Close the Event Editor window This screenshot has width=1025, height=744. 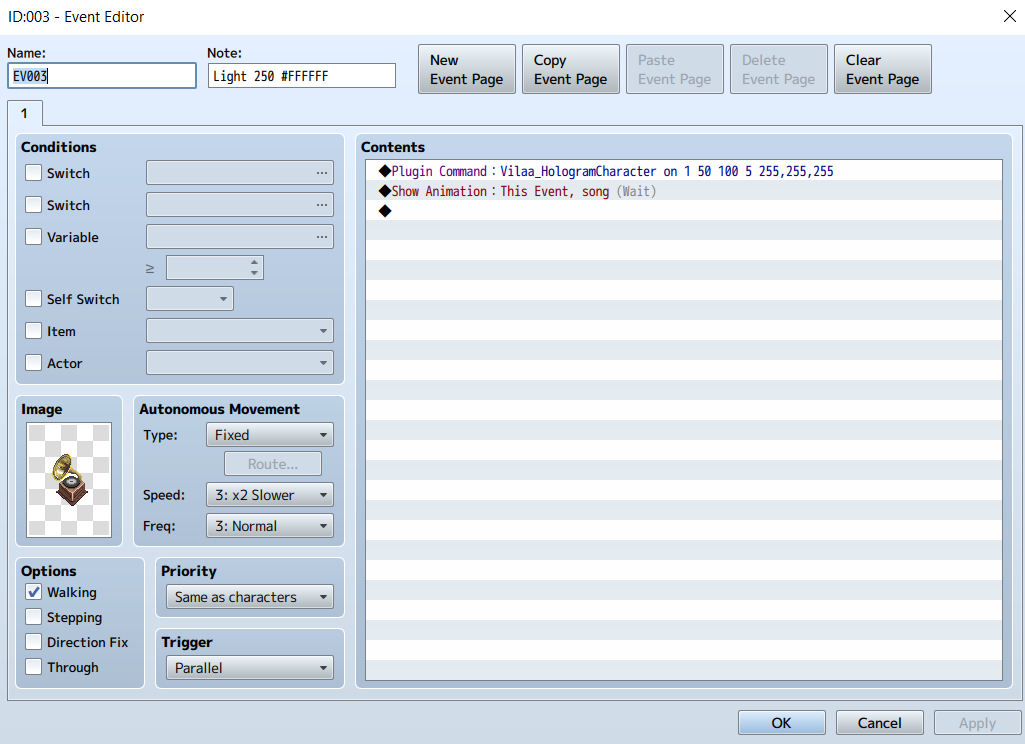click(1009, 16)
